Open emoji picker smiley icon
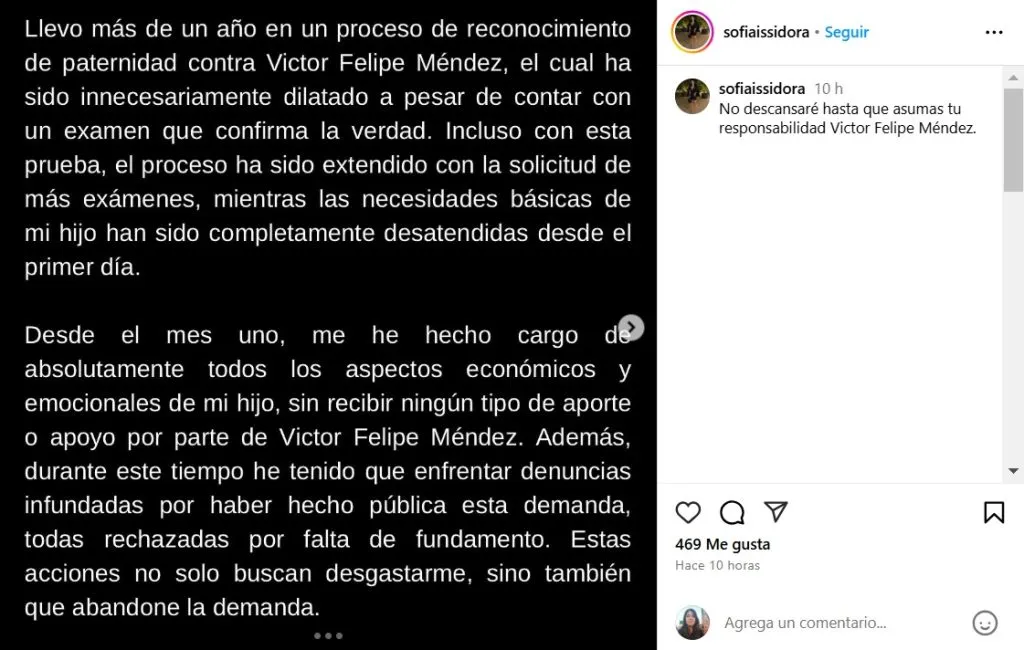Image resolution: width=1024 pixels, height=650 pixels. tap(985, 623)
